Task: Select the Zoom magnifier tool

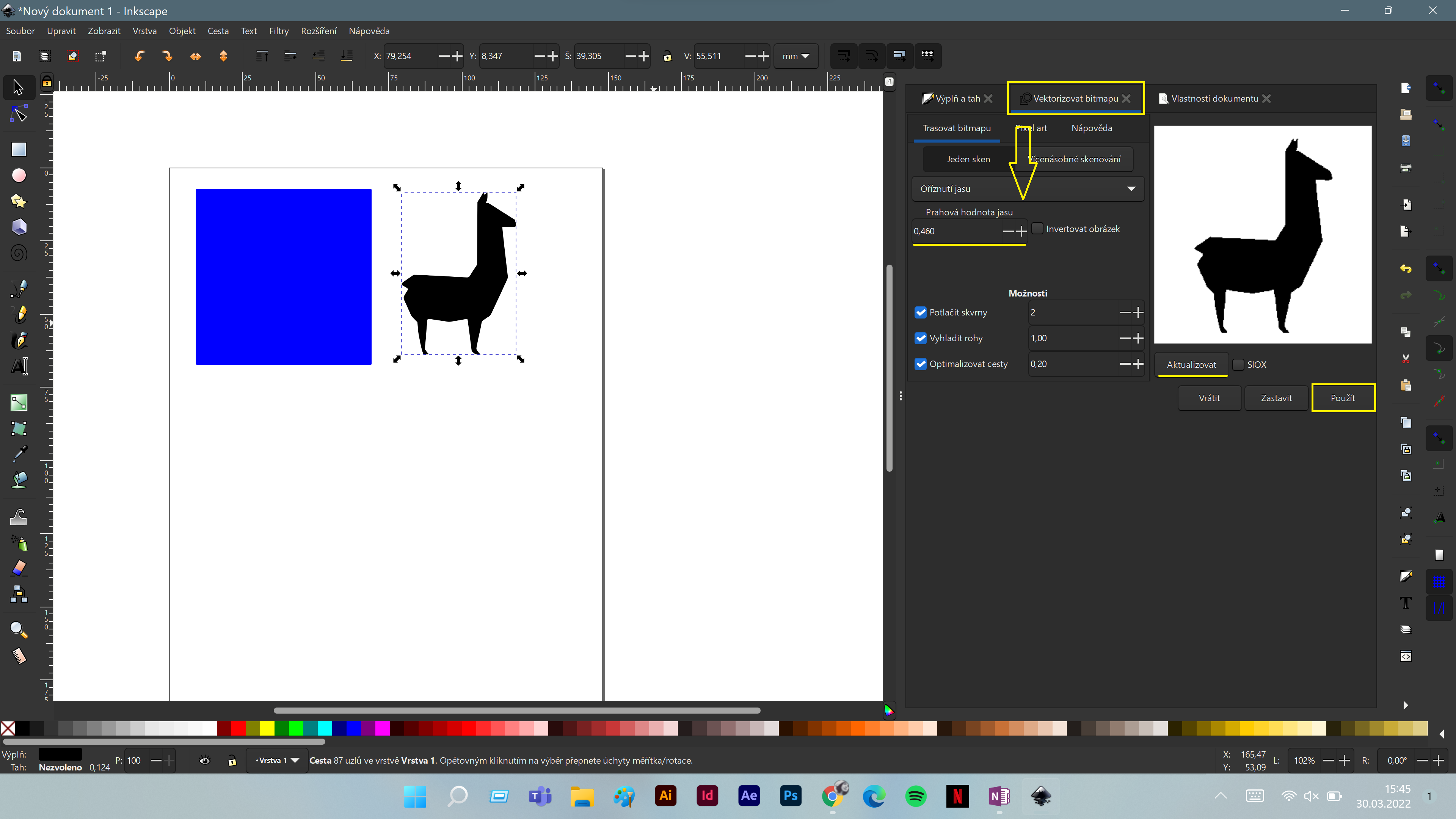Action: click(x=19, y=629)
